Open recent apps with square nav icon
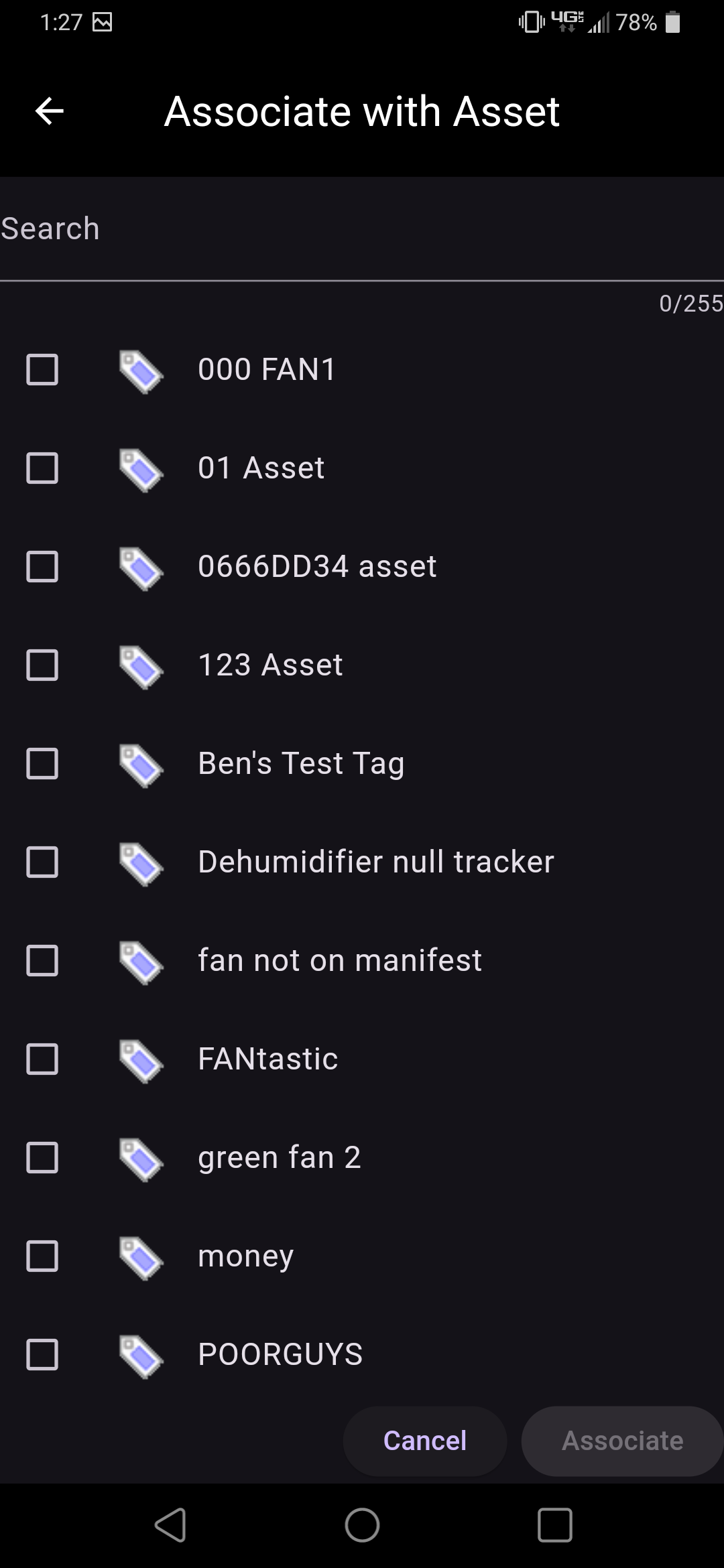Viewport: 724px width, 1568px height. [554, 1526]
